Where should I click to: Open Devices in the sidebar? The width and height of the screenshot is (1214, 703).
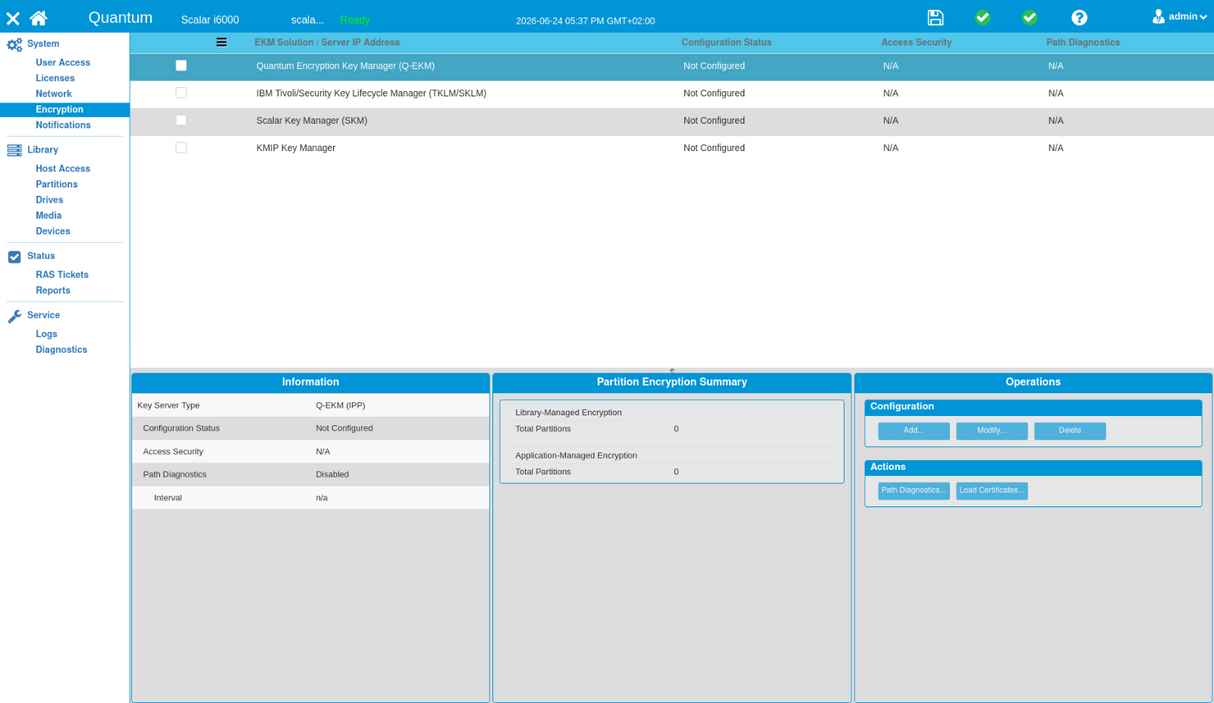[53, 231]
